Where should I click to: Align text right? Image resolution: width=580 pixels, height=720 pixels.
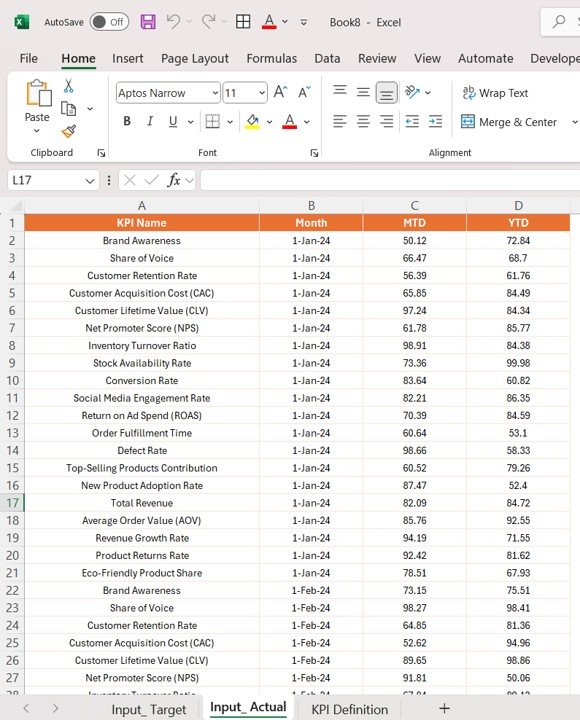coord(387,121)
